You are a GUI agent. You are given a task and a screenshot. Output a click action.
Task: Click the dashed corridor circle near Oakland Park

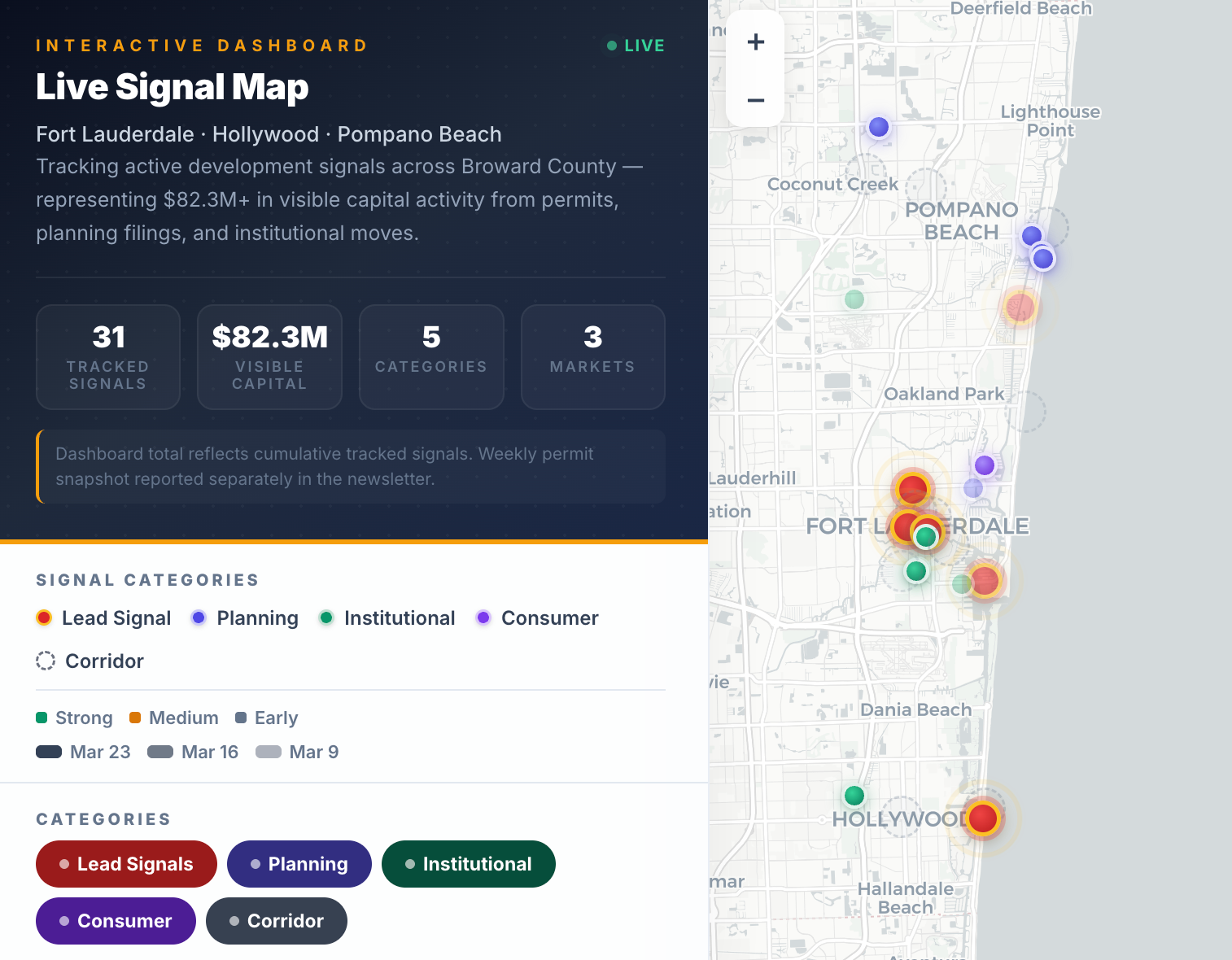tap(1026, 412)
